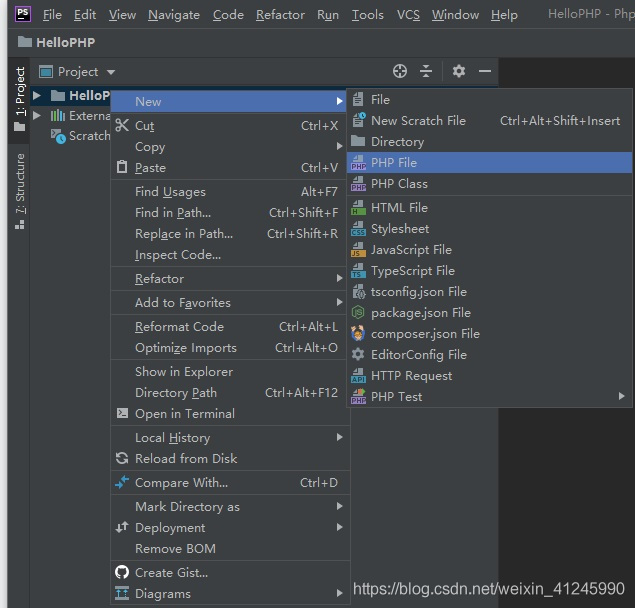
Task: Switch to the 1: Project side tab
Action: (x=20, y=93)
